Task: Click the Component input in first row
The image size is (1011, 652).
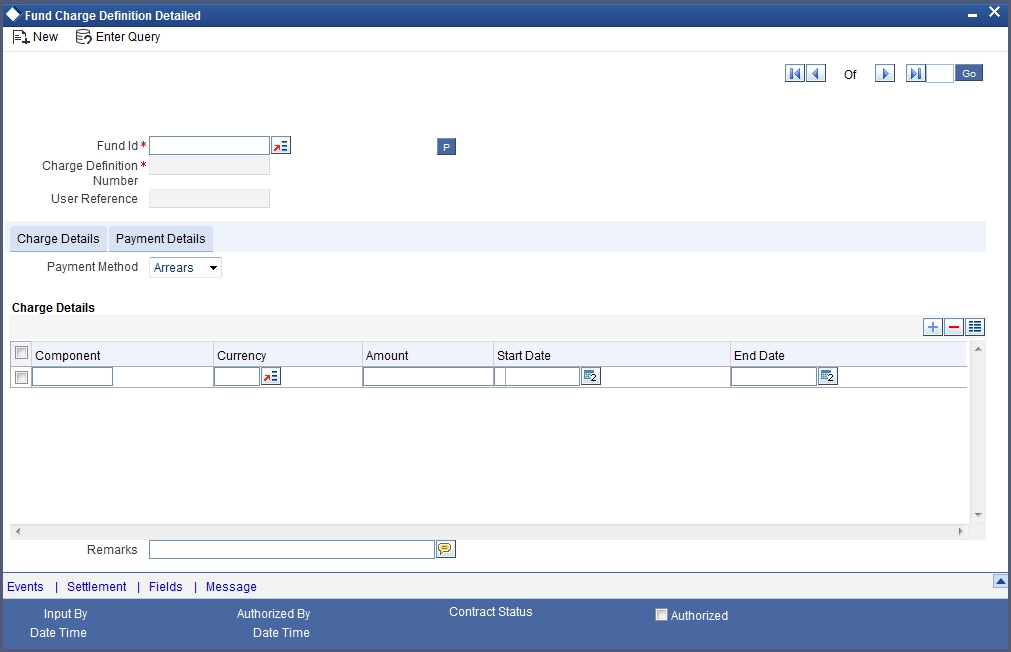Action: click(x=72, y=377)
